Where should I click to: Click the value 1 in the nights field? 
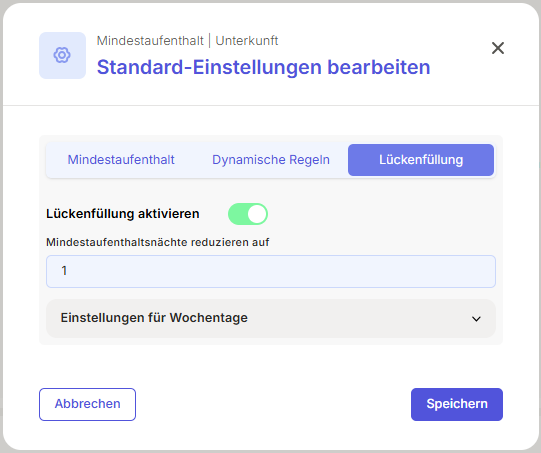[x=64, y=271]
